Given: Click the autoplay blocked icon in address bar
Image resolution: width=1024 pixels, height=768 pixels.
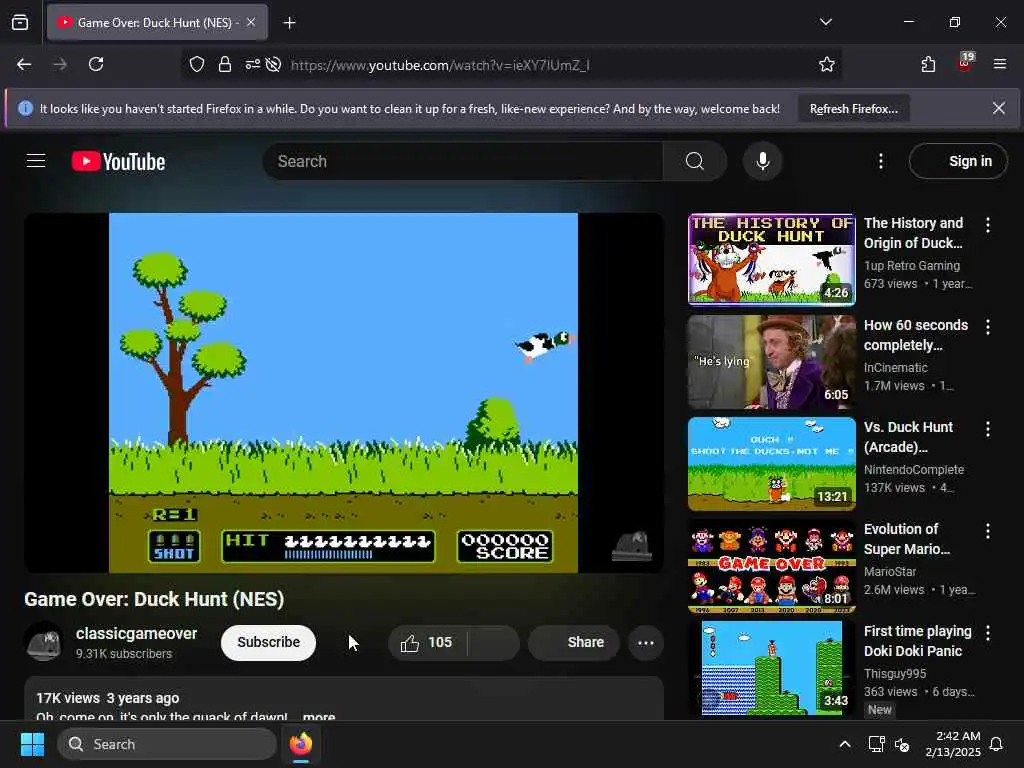Looking at the screenshot, I should tap(274, 64).
